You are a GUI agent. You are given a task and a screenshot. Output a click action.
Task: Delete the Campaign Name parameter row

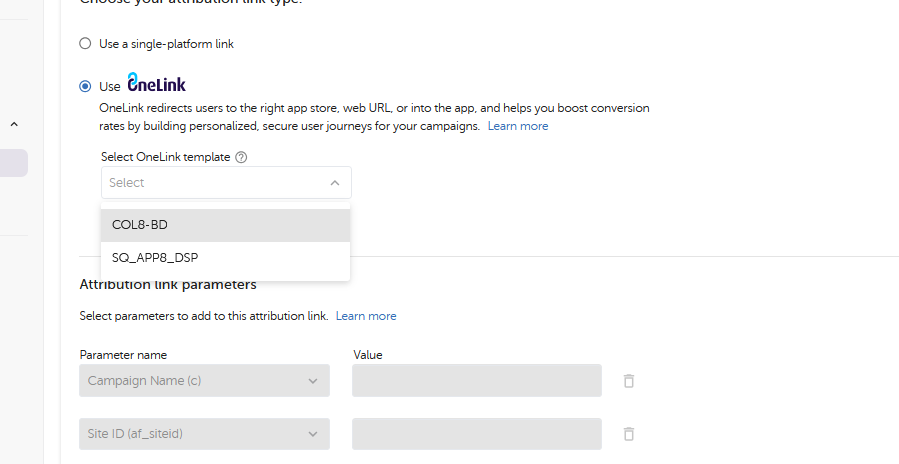(628, 381)
